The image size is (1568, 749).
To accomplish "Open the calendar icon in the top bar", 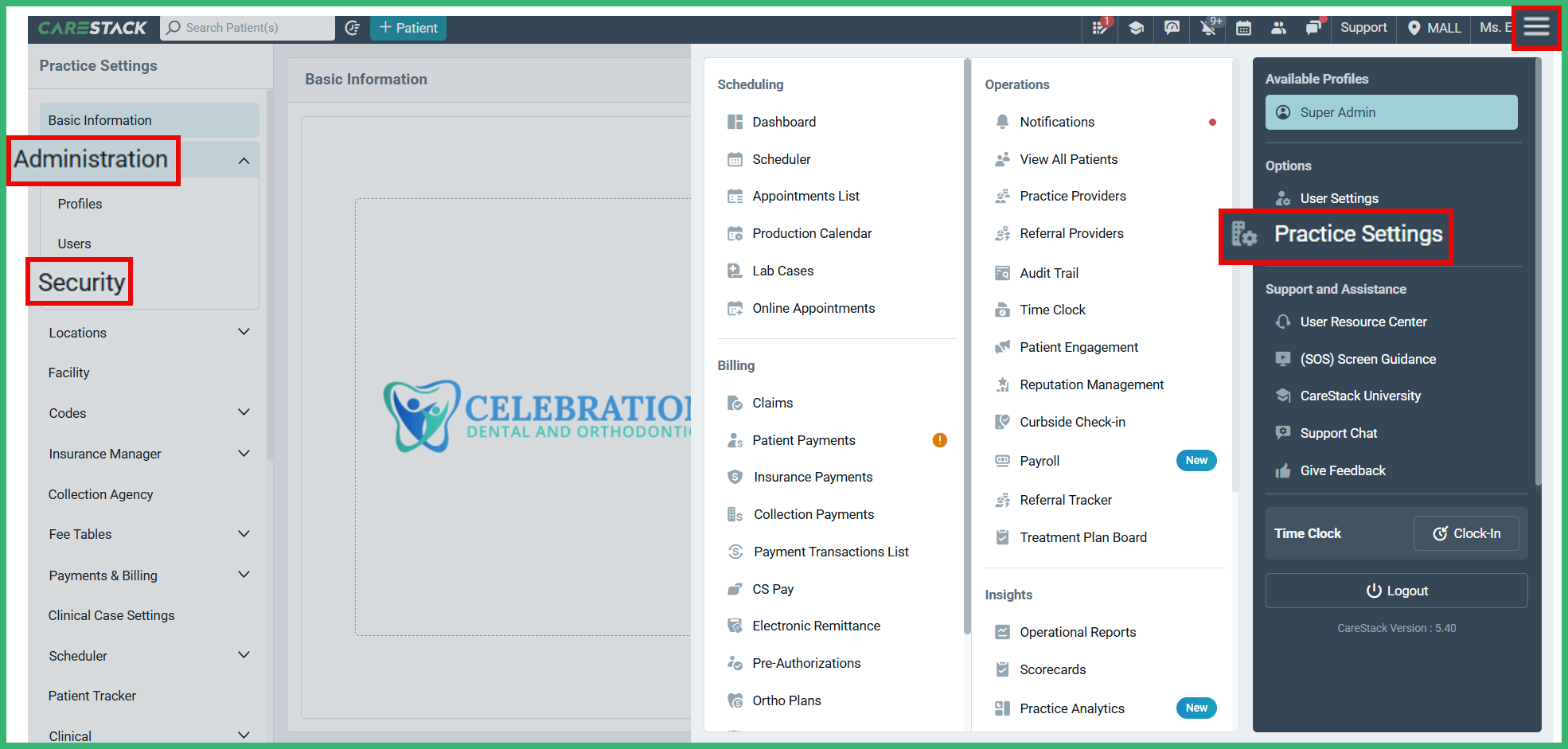I will [1243, 27].
